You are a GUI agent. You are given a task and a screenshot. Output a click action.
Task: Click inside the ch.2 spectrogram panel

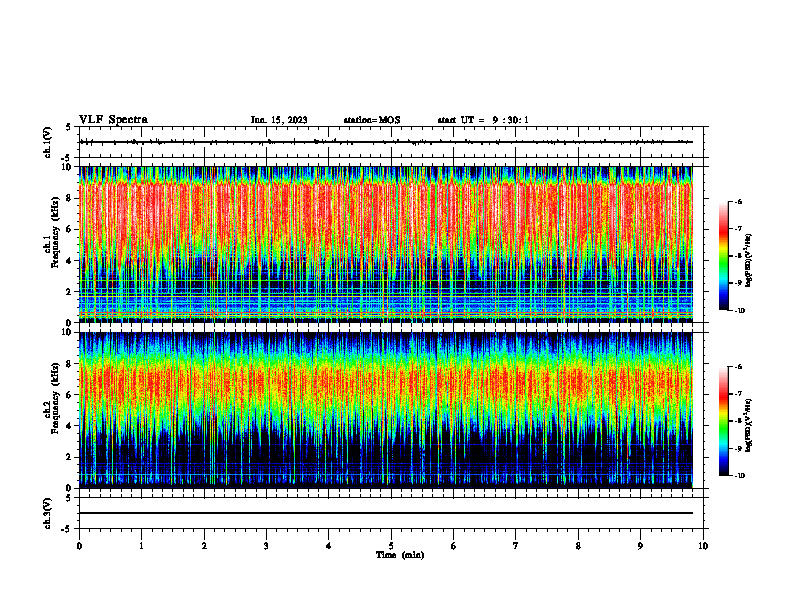386,410
